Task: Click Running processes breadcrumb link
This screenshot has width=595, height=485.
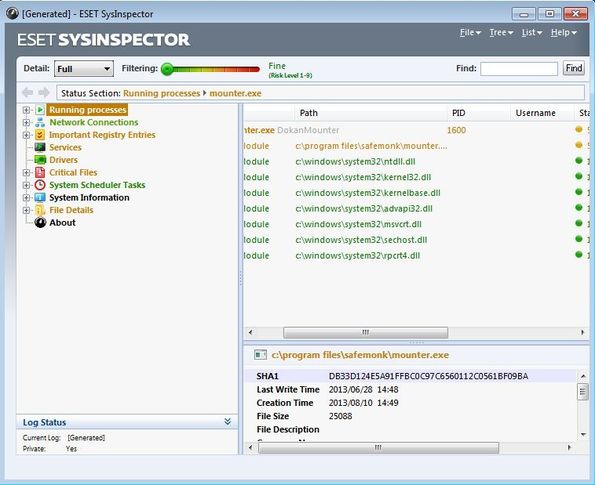Action: coord(161,93)
